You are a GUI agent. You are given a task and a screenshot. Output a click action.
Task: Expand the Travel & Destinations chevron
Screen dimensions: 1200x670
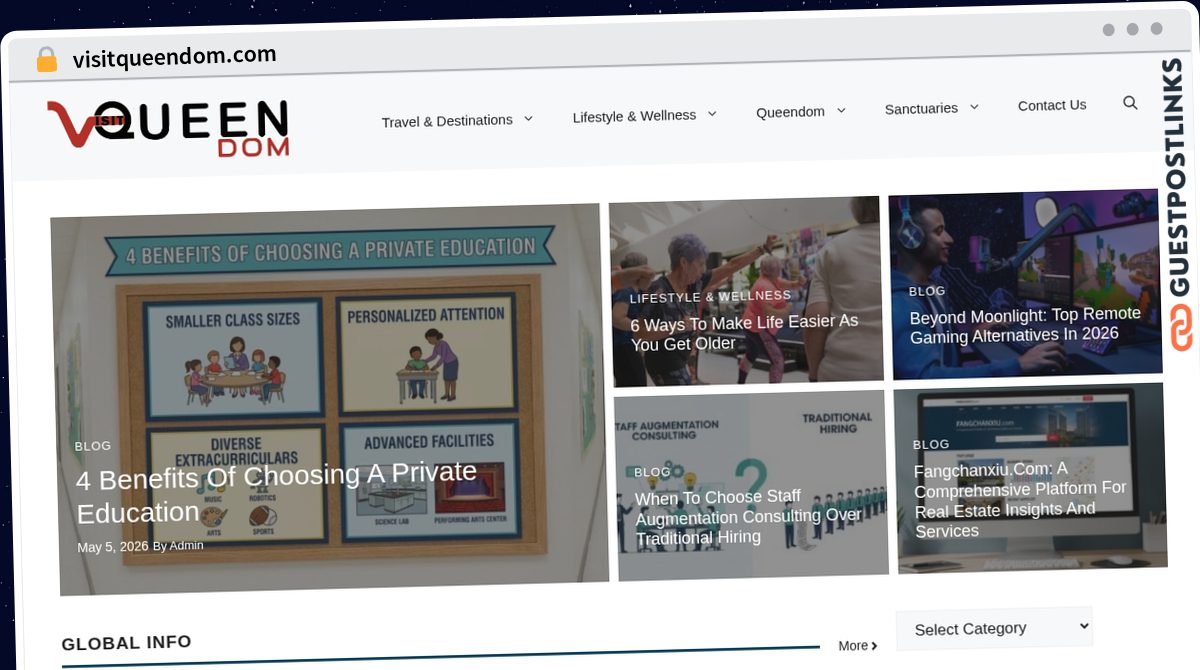[528, 118]
